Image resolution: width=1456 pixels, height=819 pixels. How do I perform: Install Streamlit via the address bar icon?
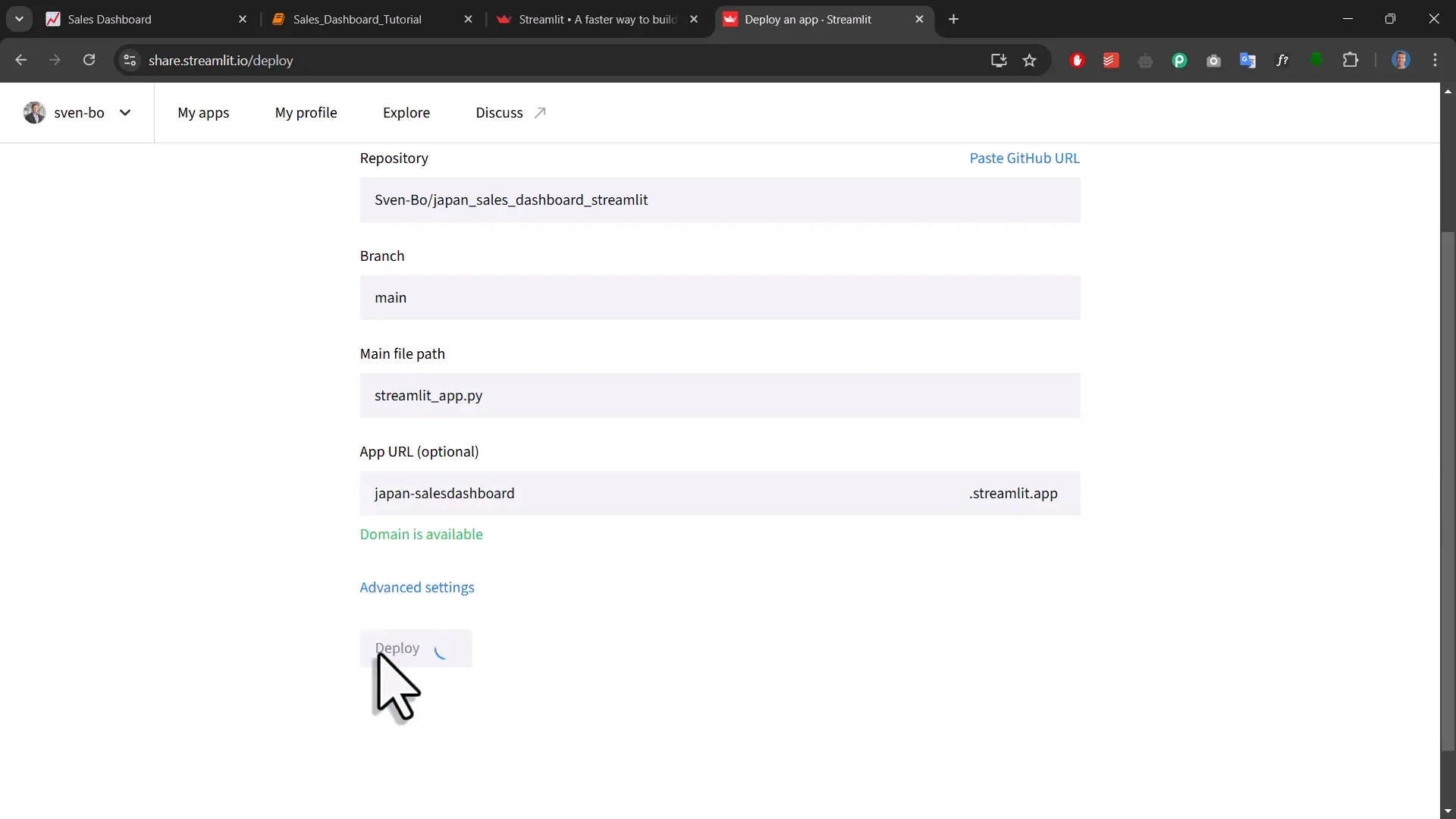[999, 61]
